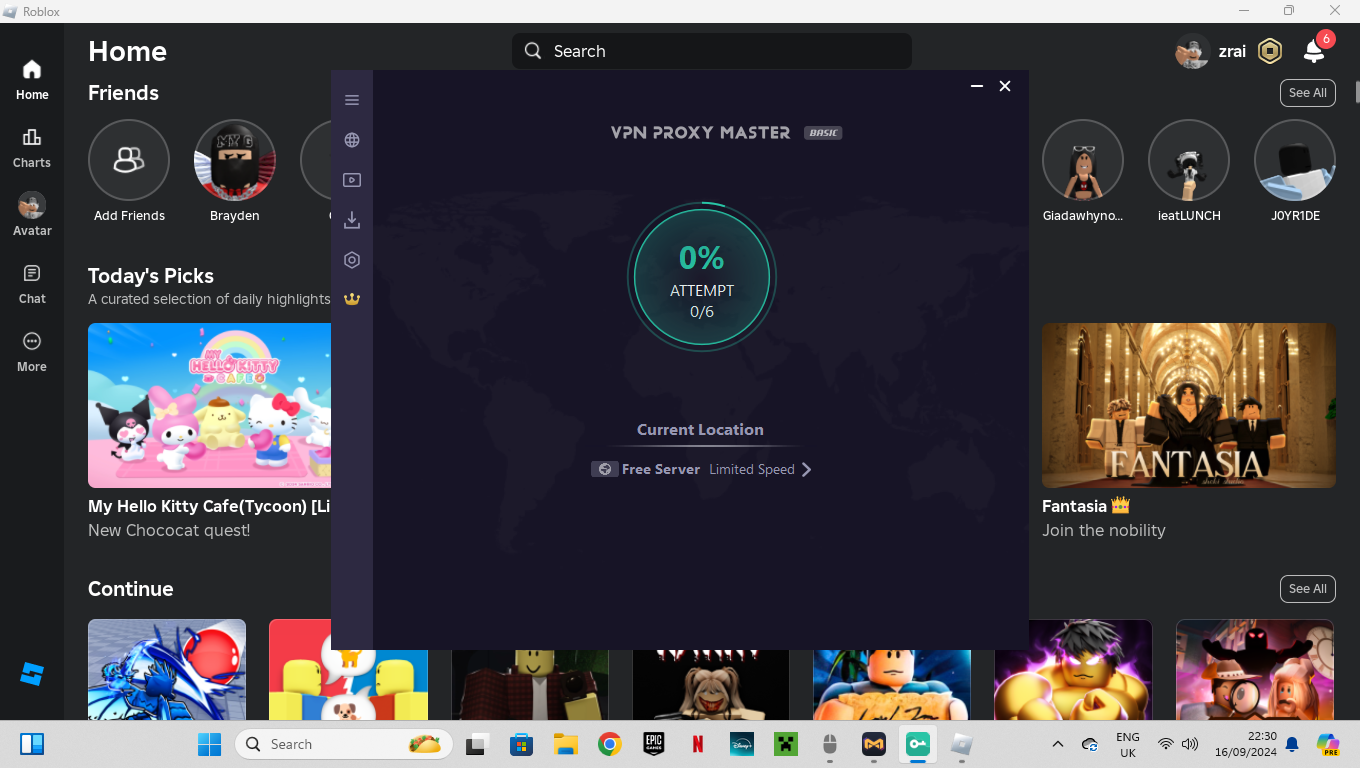Expand the Free Server location chevron
1360x768 pixels.
806,469
